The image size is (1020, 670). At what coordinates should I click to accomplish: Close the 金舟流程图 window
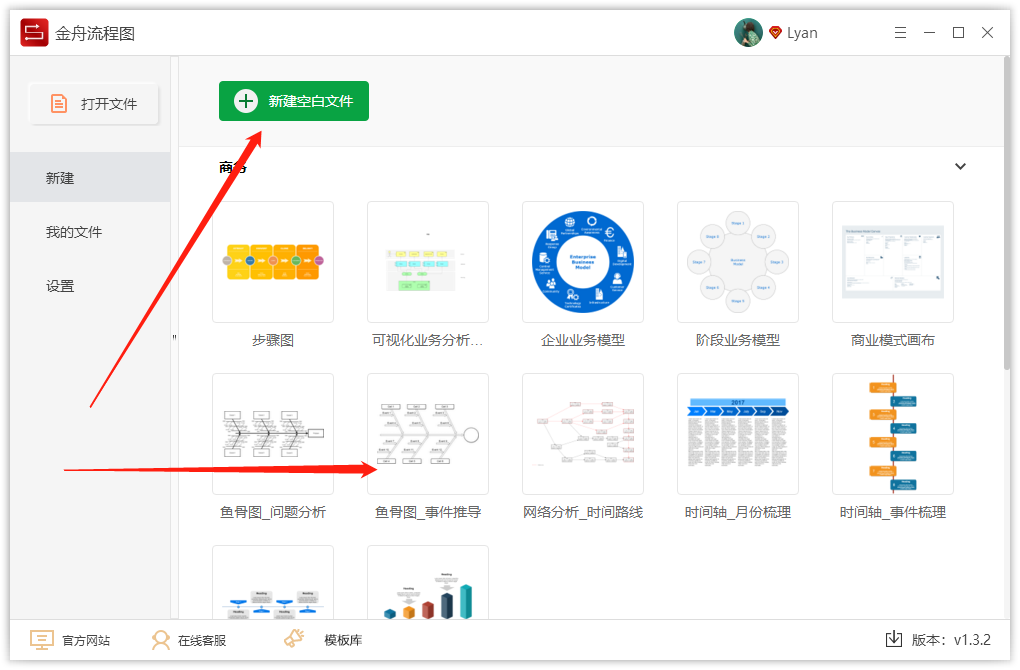pyautogui.click(x=987, y=33)
